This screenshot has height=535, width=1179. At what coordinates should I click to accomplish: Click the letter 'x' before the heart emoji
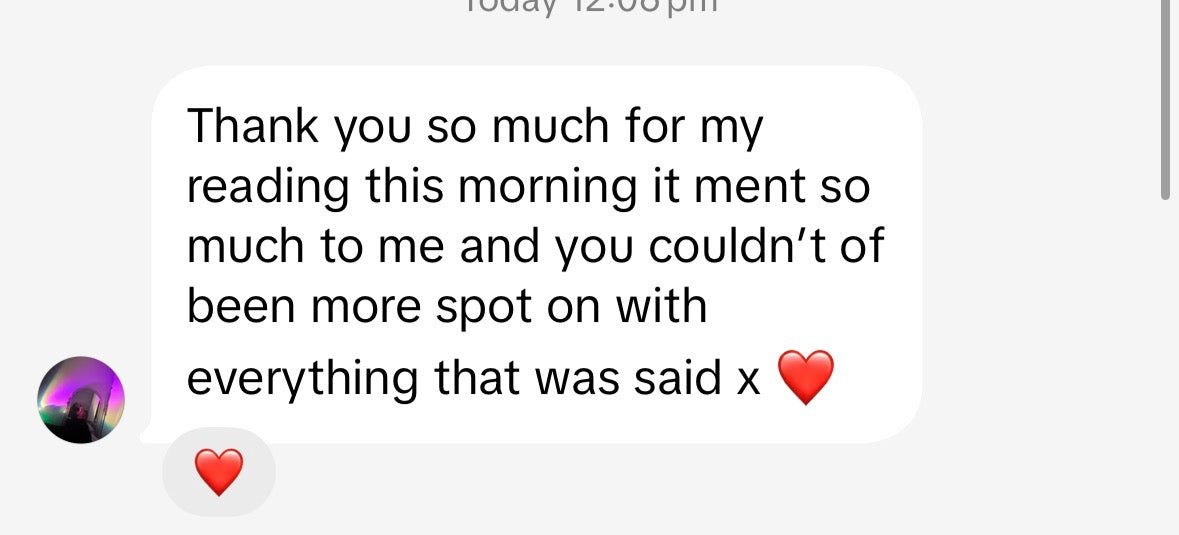tap(749, 380)
